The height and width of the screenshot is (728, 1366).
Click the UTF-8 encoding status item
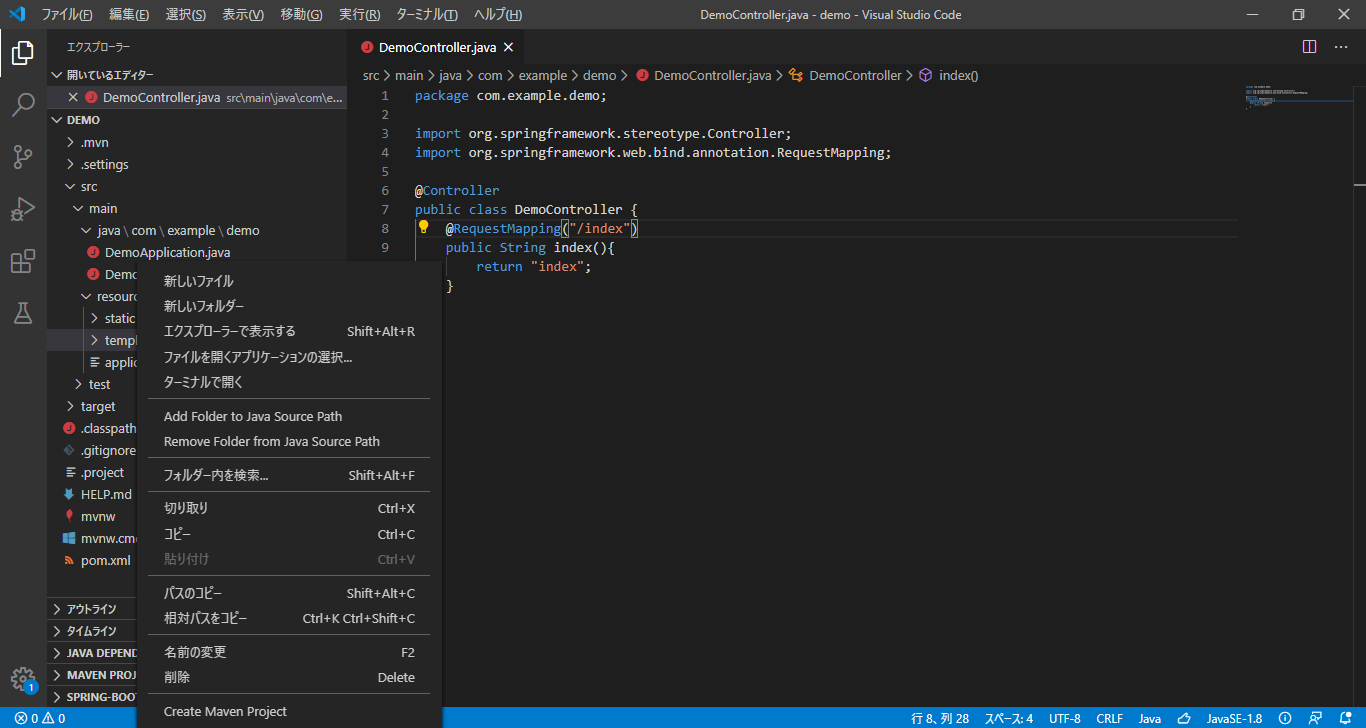coord(1064,718)
